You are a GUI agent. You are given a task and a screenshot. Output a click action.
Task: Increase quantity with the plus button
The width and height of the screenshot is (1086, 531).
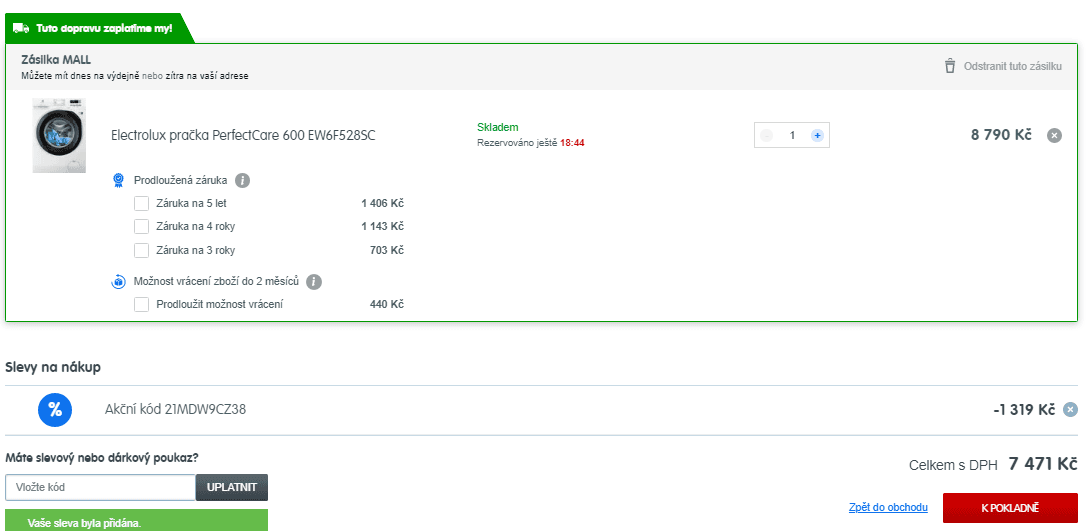817,136
